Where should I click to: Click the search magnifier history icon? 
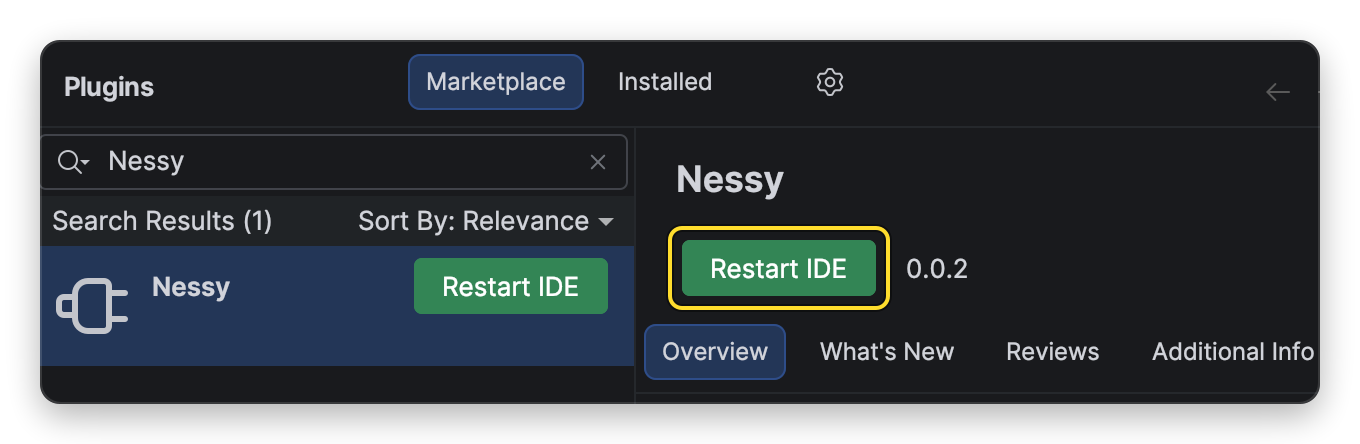pyautogui.click(x=74, y=162)
